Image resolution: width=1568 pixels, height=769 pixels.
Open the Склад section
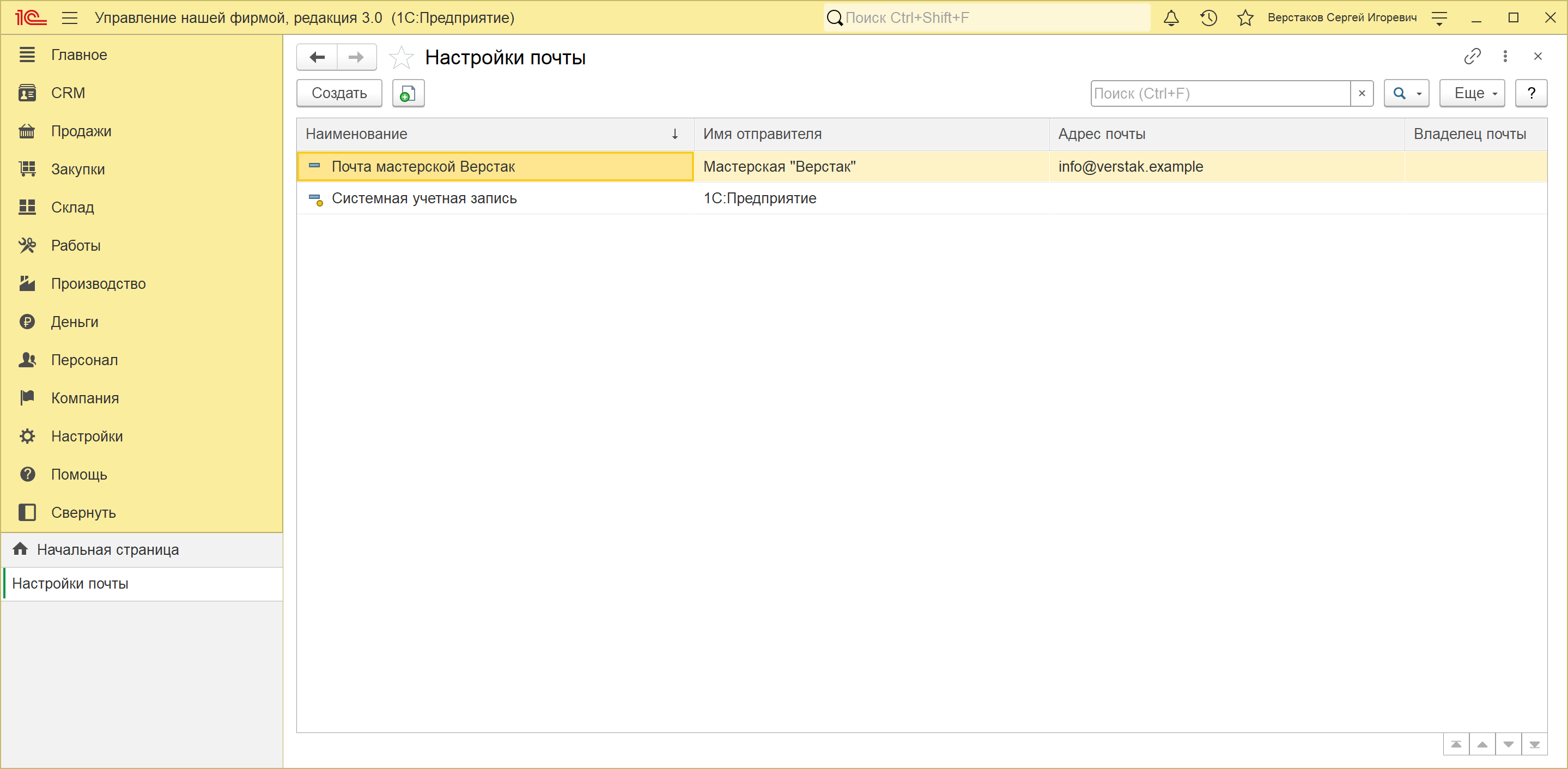142,208
